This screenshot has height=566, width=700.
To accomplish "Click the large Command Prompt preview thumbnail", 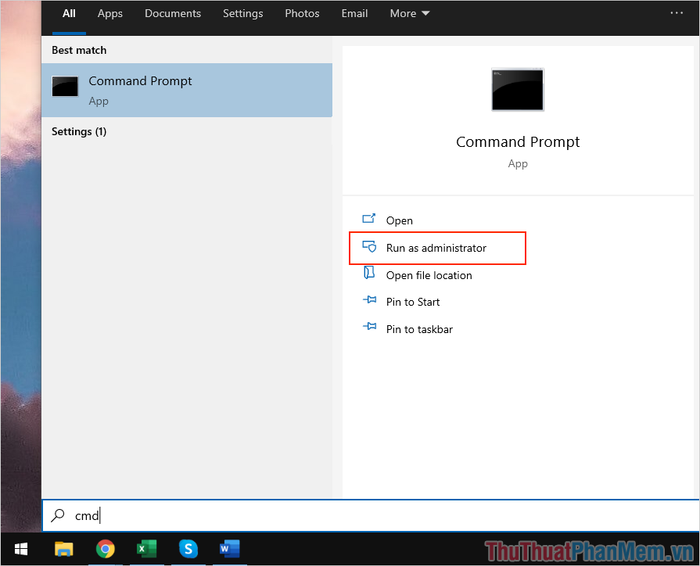I will 517,89.
